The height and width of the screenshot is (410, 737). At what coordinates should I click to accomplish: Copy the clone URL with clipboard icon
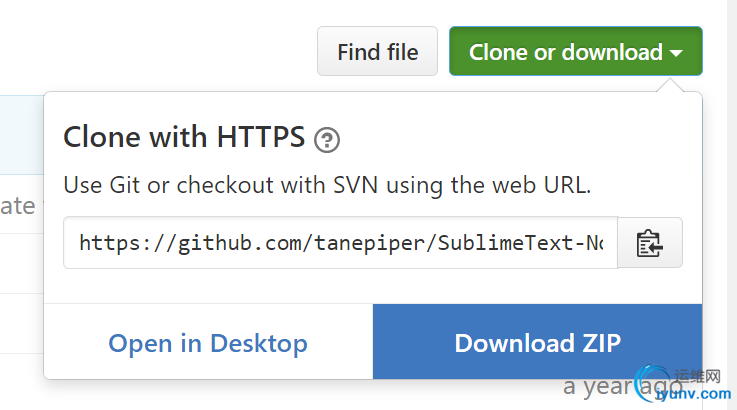(x=650, y=243)
